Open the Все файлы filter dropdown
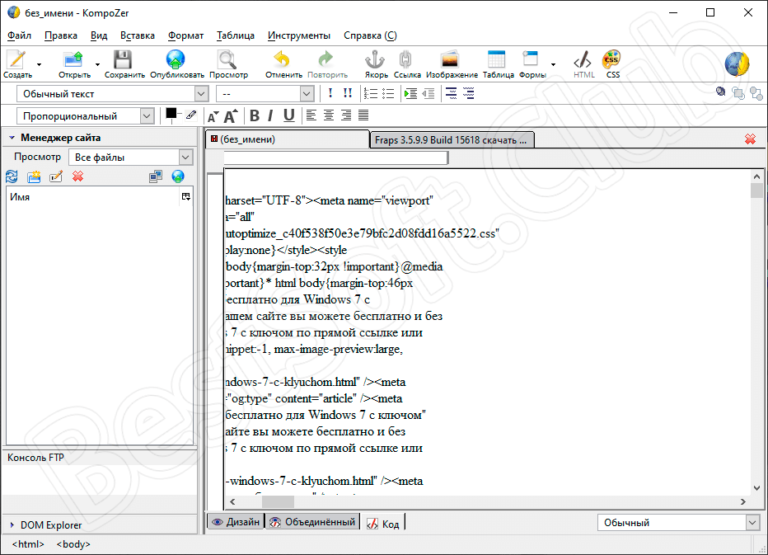768x555 pixels. point(132,157)
